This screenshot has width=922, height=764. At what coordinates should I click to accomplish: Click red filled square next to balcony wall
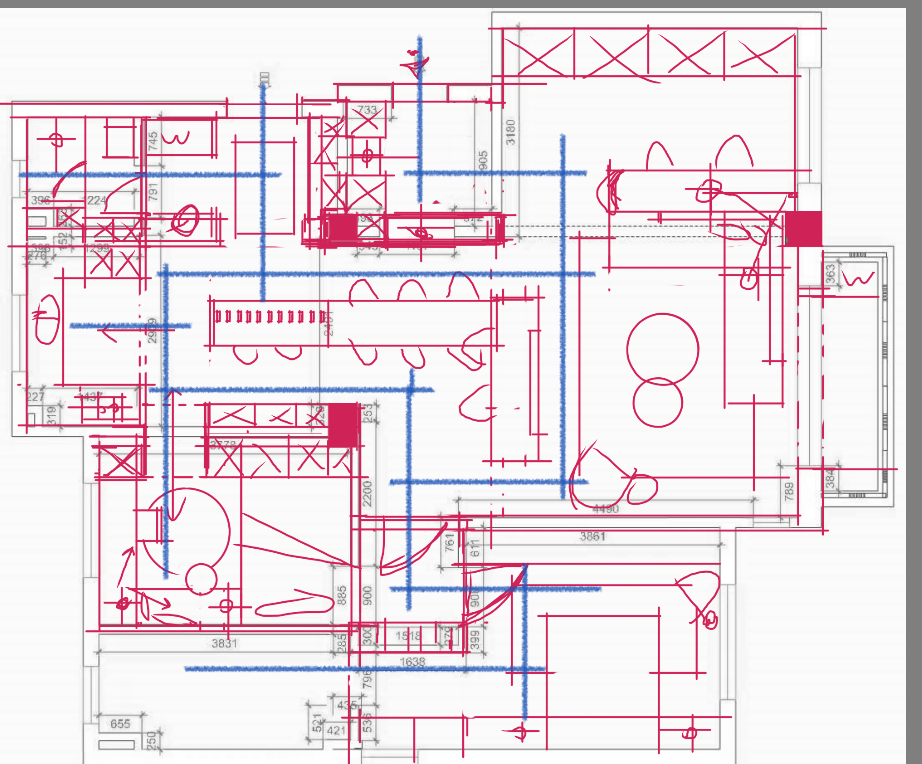(x=803, y=229)
